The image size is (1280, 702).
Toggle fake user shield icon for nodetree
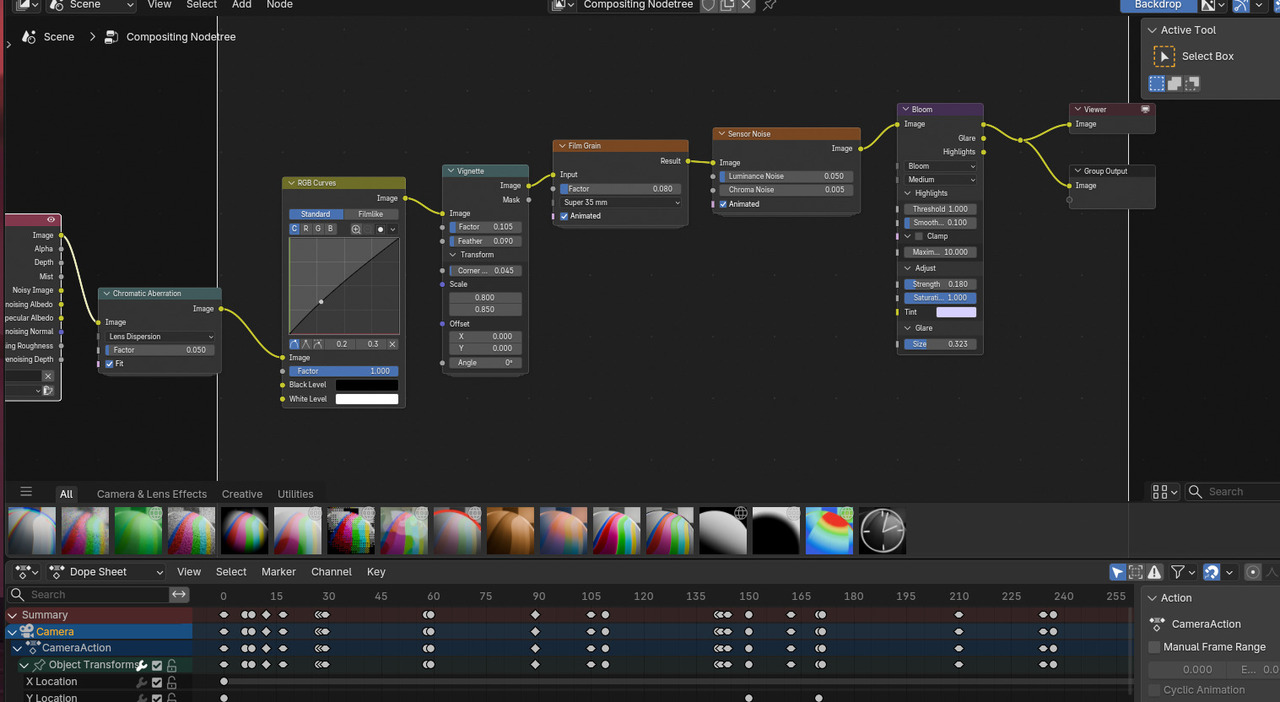coord(708,5)
